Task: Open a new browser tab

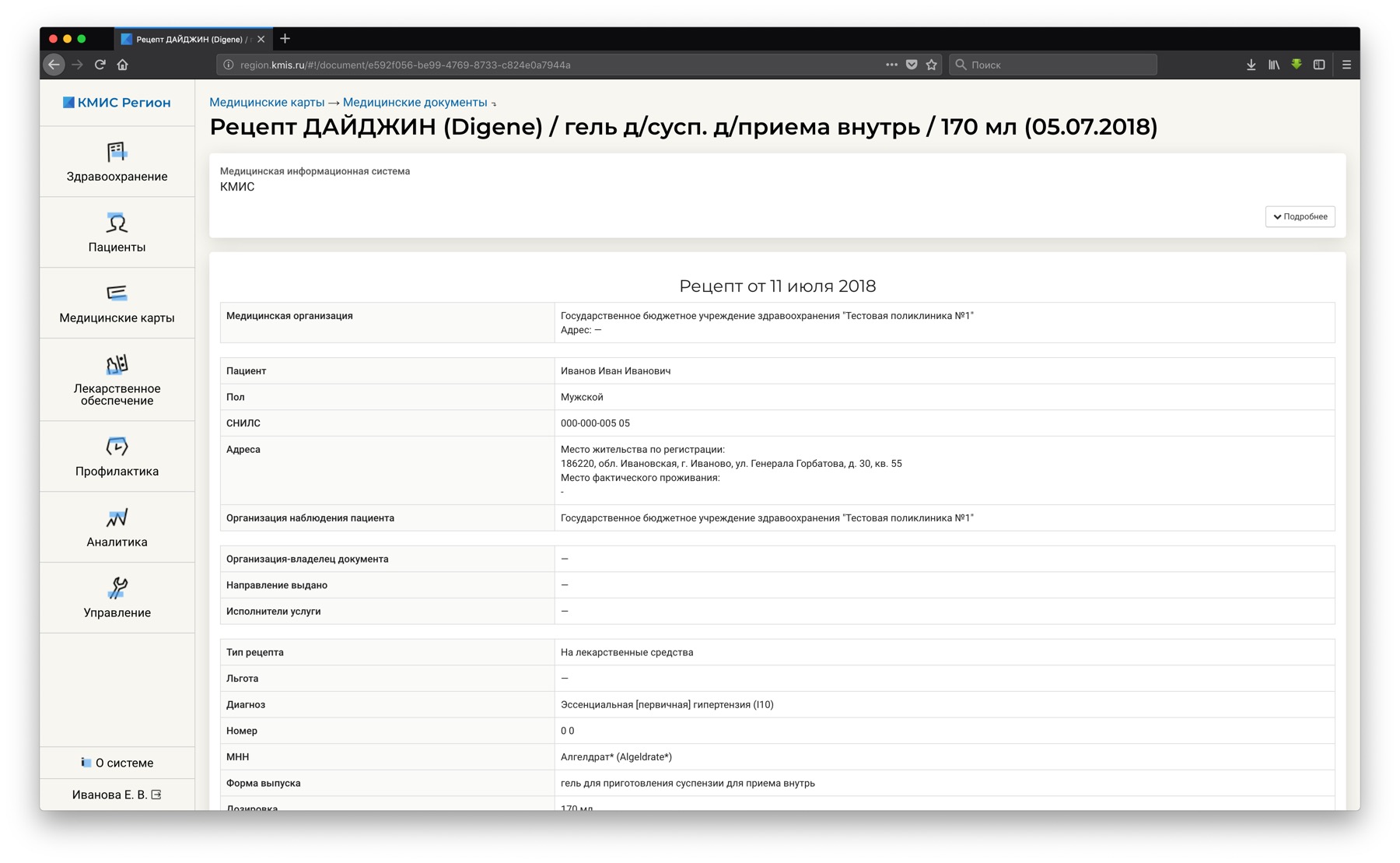Action: pyautogui.click(x=285, y=39)
